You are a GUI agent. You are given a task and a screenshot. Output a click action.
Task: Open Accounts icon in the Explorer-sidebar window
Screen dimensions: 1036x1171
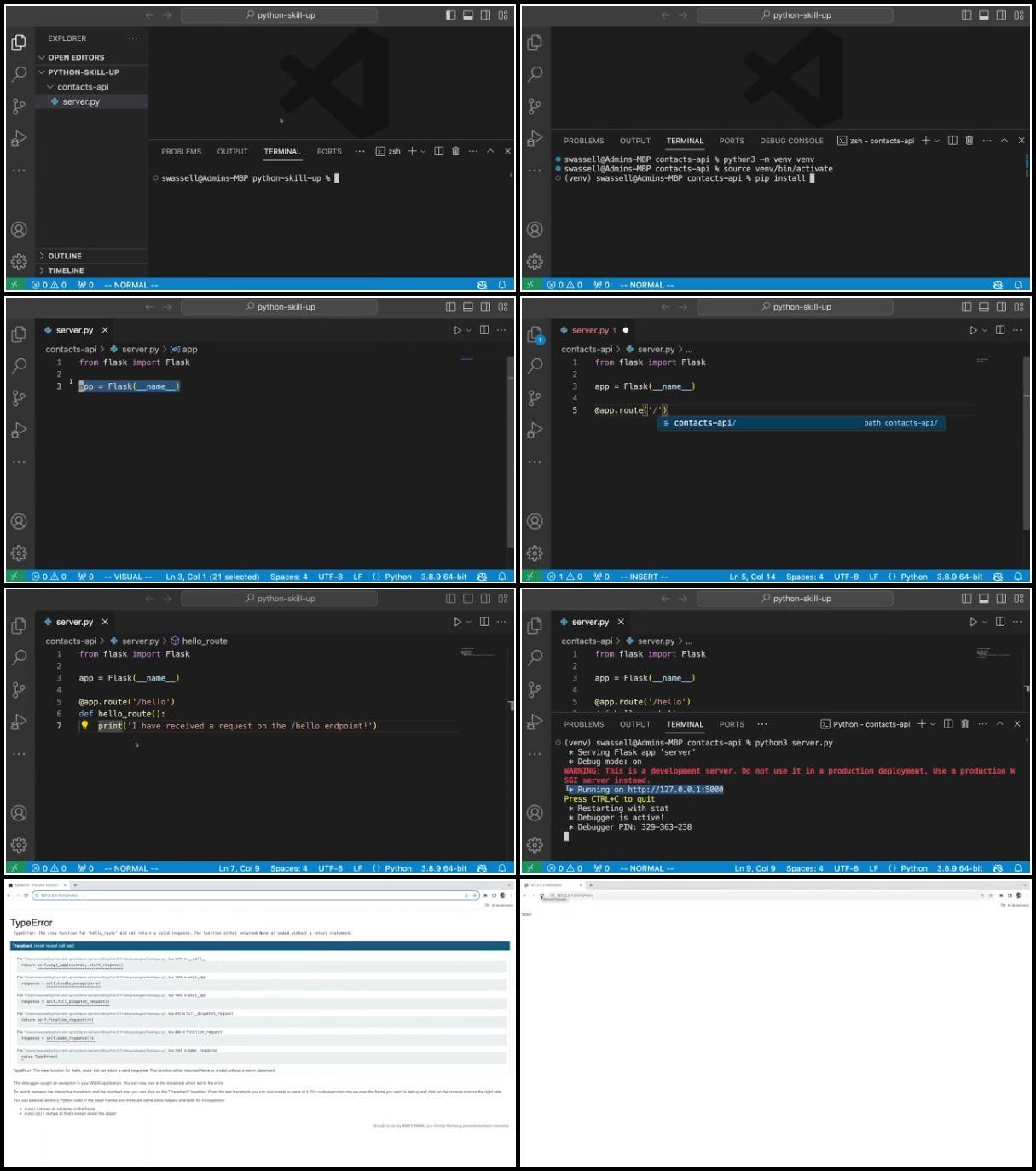(19, 229)
